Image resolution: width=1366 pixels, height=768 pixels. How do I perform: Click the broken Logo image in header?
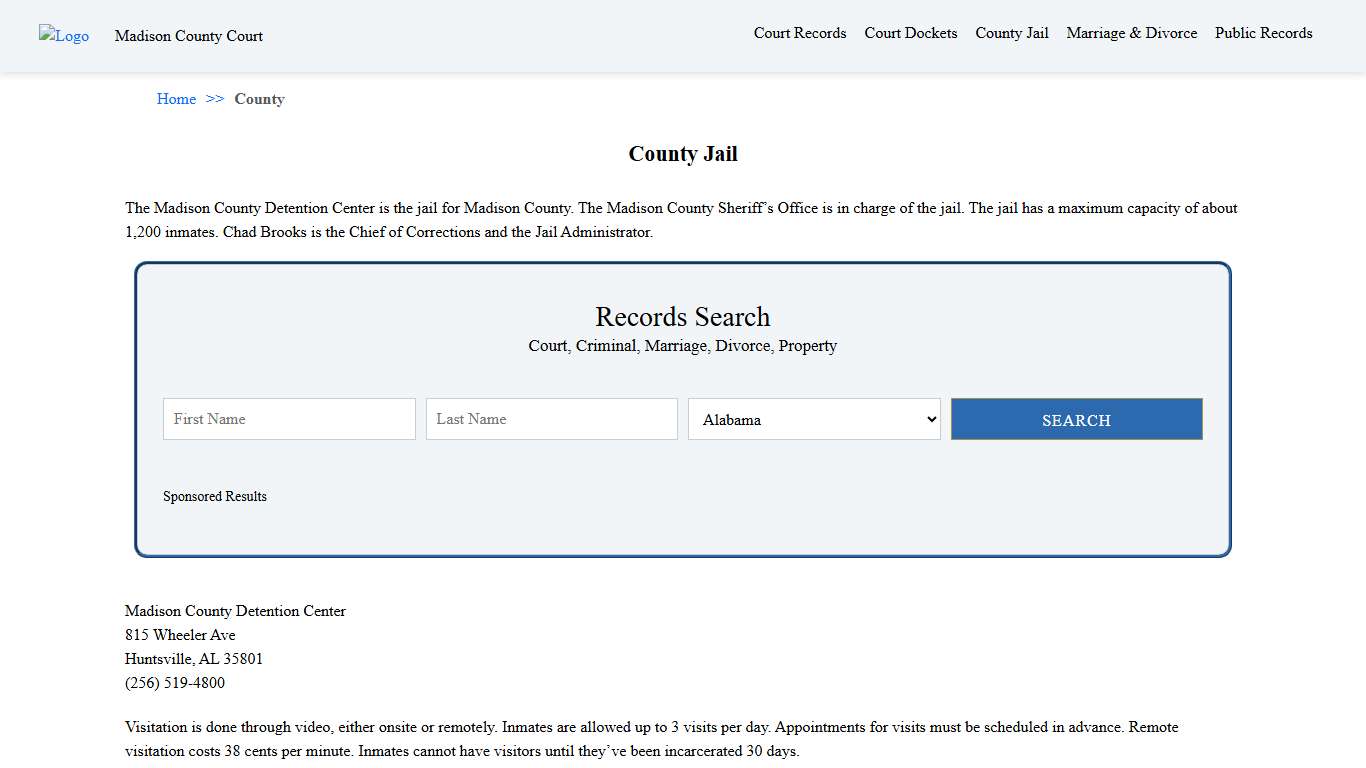click(64, 36)
